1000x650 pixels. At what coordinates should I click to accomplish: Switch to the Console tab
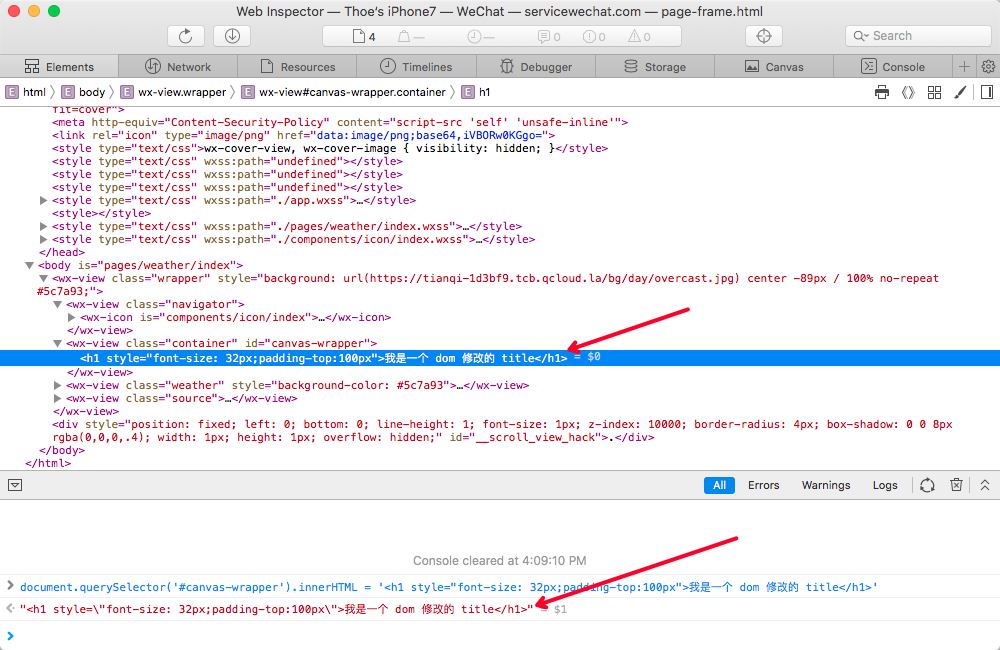point(893,66)
